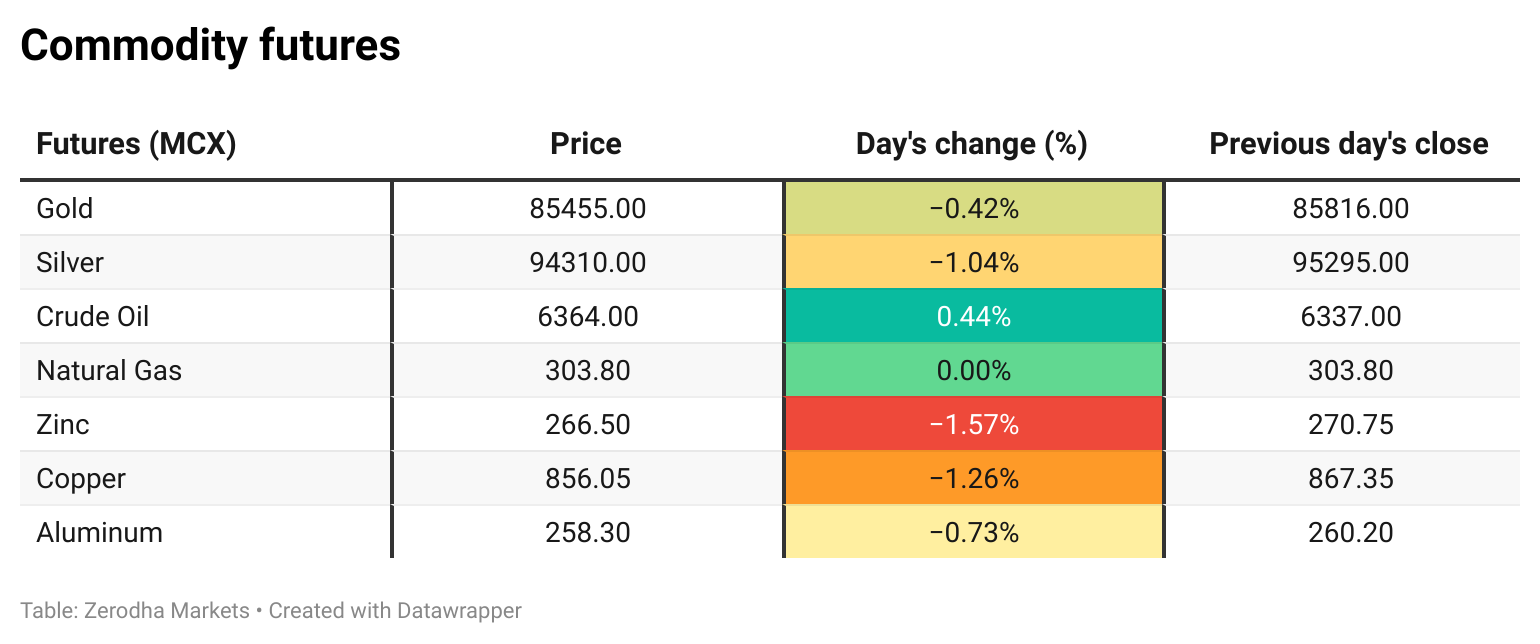This screenshot has width=1540, height=644.
Task: Select Silver's previous close value 95295.00
Action: (1350, 263)
